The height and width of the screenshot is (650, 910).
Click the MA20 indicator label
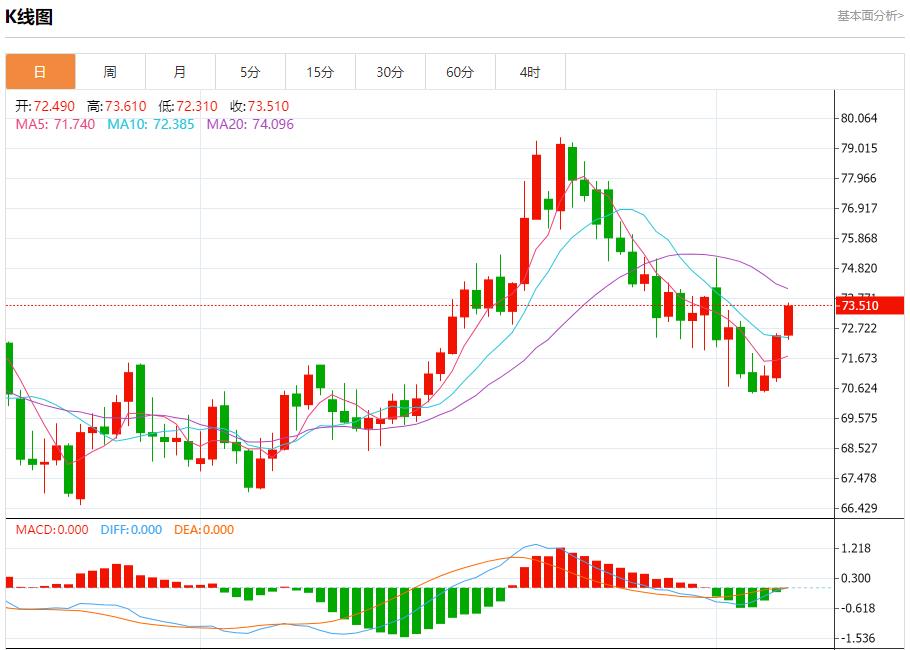(x=250, y=124)
